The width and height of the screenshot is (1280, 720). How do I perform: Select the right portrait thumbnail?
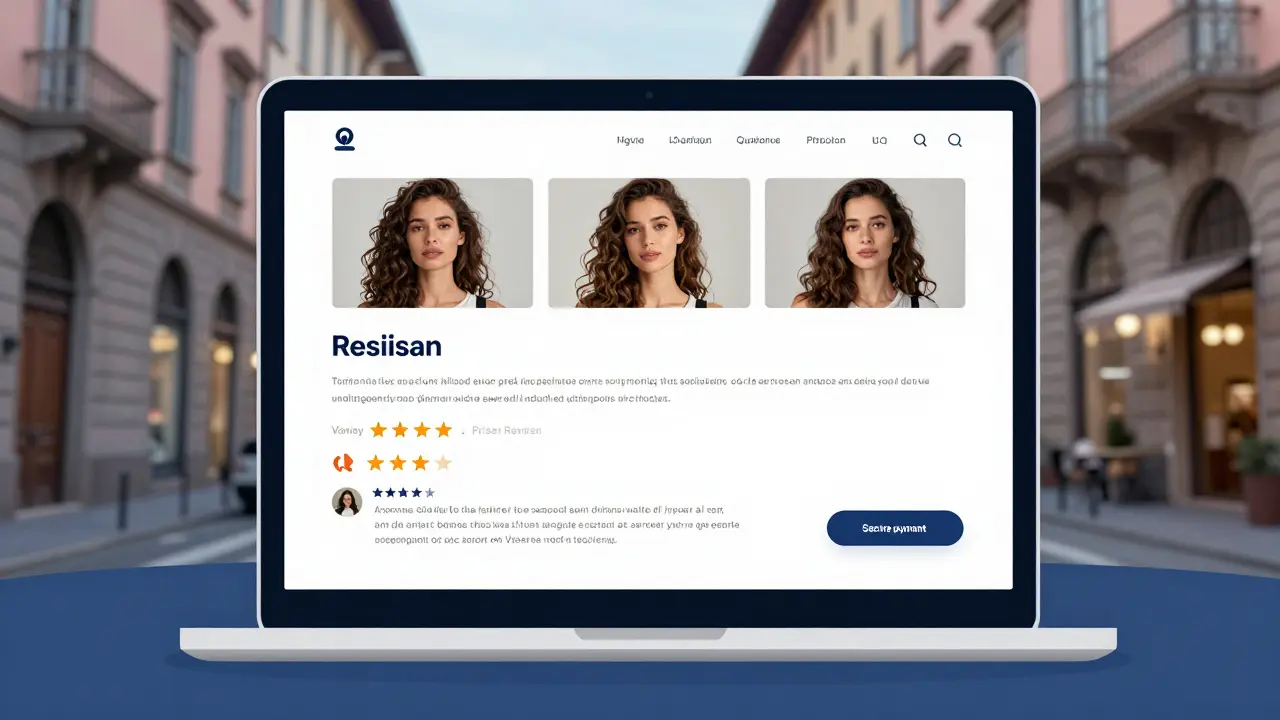point(865,243)
